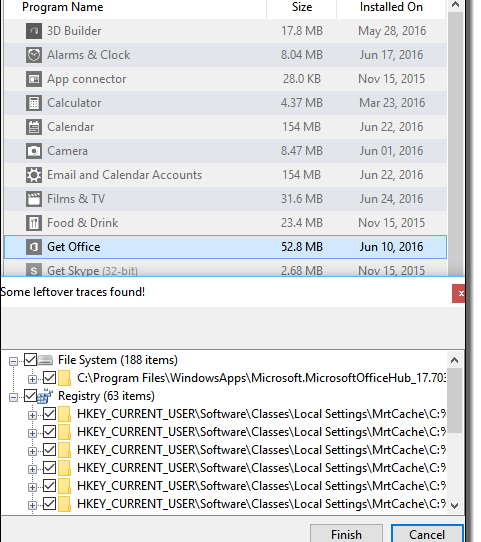
Task: Collapse the Registry tree node
Action: pos(13,398)
